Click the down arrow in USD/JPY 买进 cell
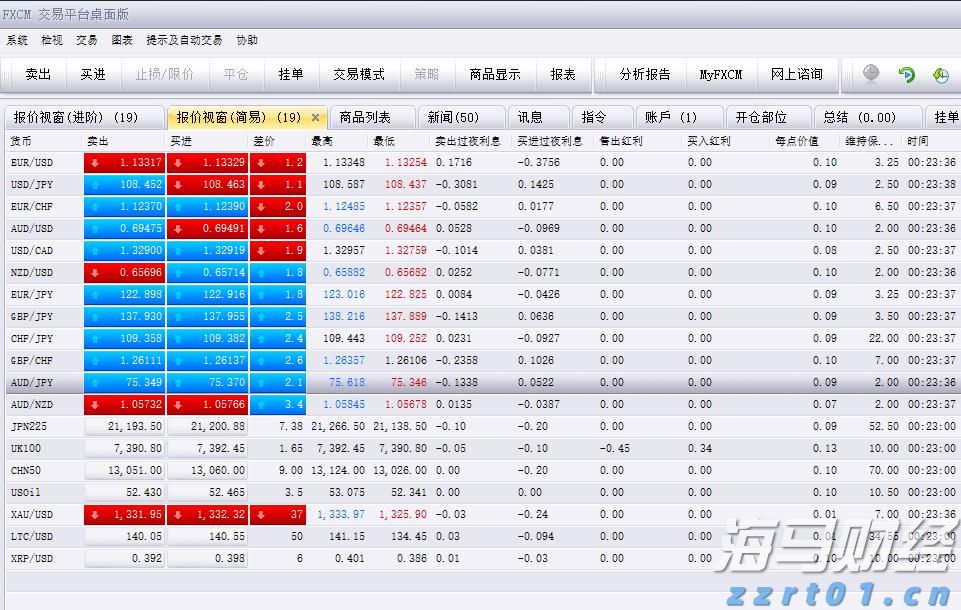Image resolution: width=961 pixels, height=610 pixels. [177, 184]
